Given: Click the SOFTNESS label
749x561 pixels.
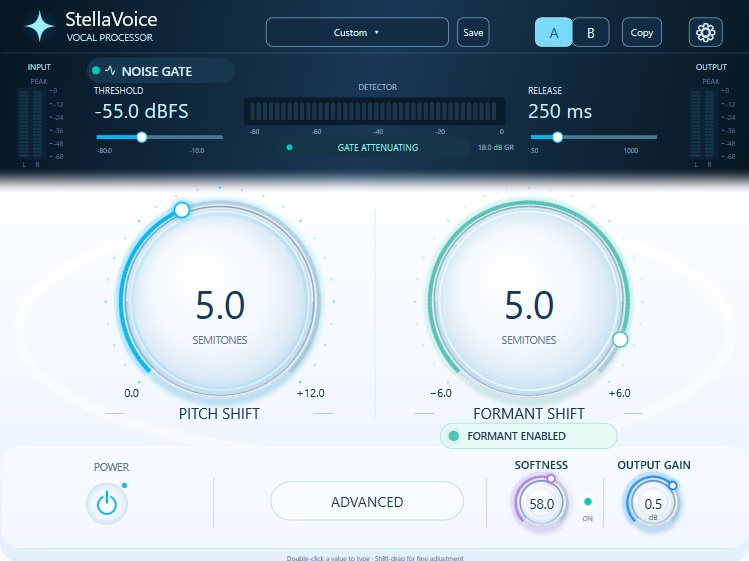Looking at the screenshot, I should (x=541, y=465).
